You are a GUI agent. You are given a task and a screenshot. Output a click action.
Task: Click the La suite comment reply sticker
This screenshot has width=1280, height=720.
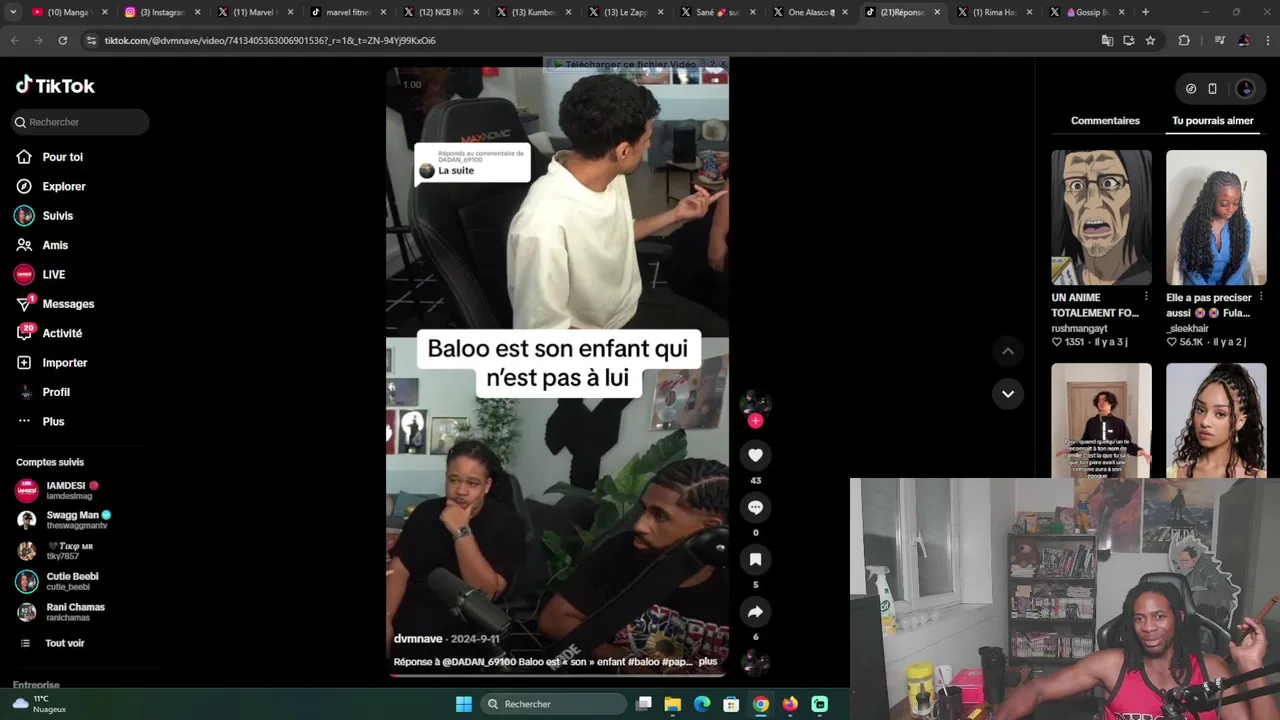point(472,163)
